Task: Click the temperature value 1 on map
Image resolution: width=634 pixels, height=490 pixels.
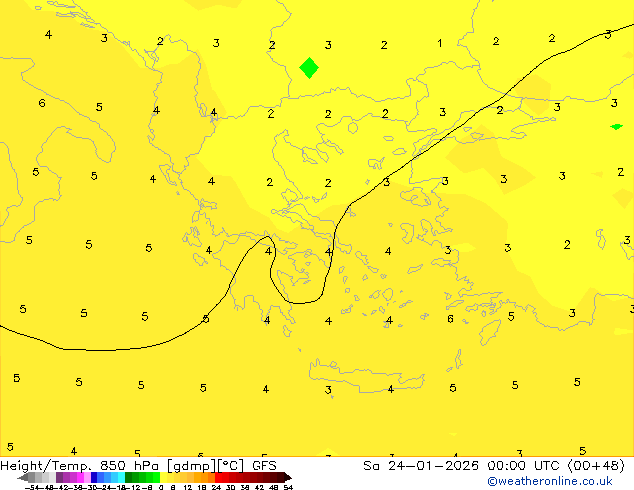Action: pyautogui.click(x=440, y=43)
